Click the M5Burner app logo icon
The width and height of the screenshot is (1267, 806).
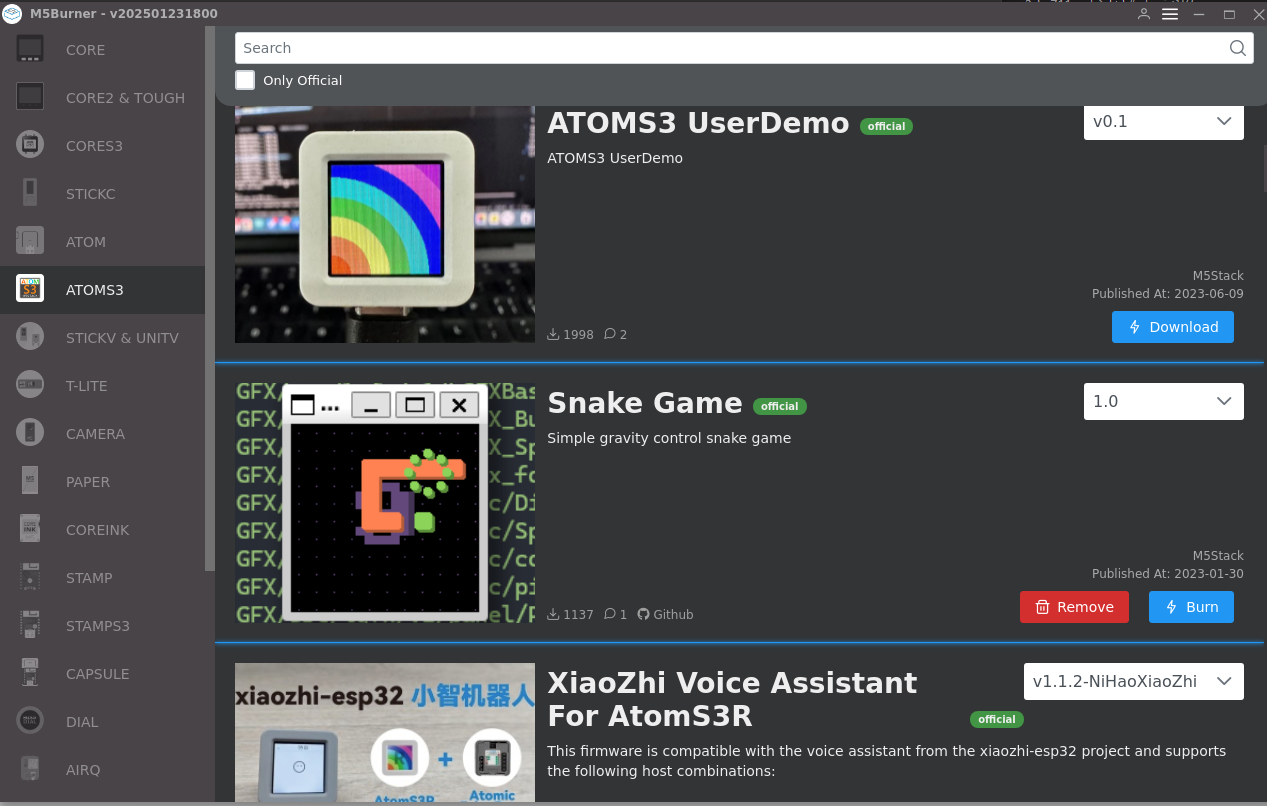click(x=12, y=14)
